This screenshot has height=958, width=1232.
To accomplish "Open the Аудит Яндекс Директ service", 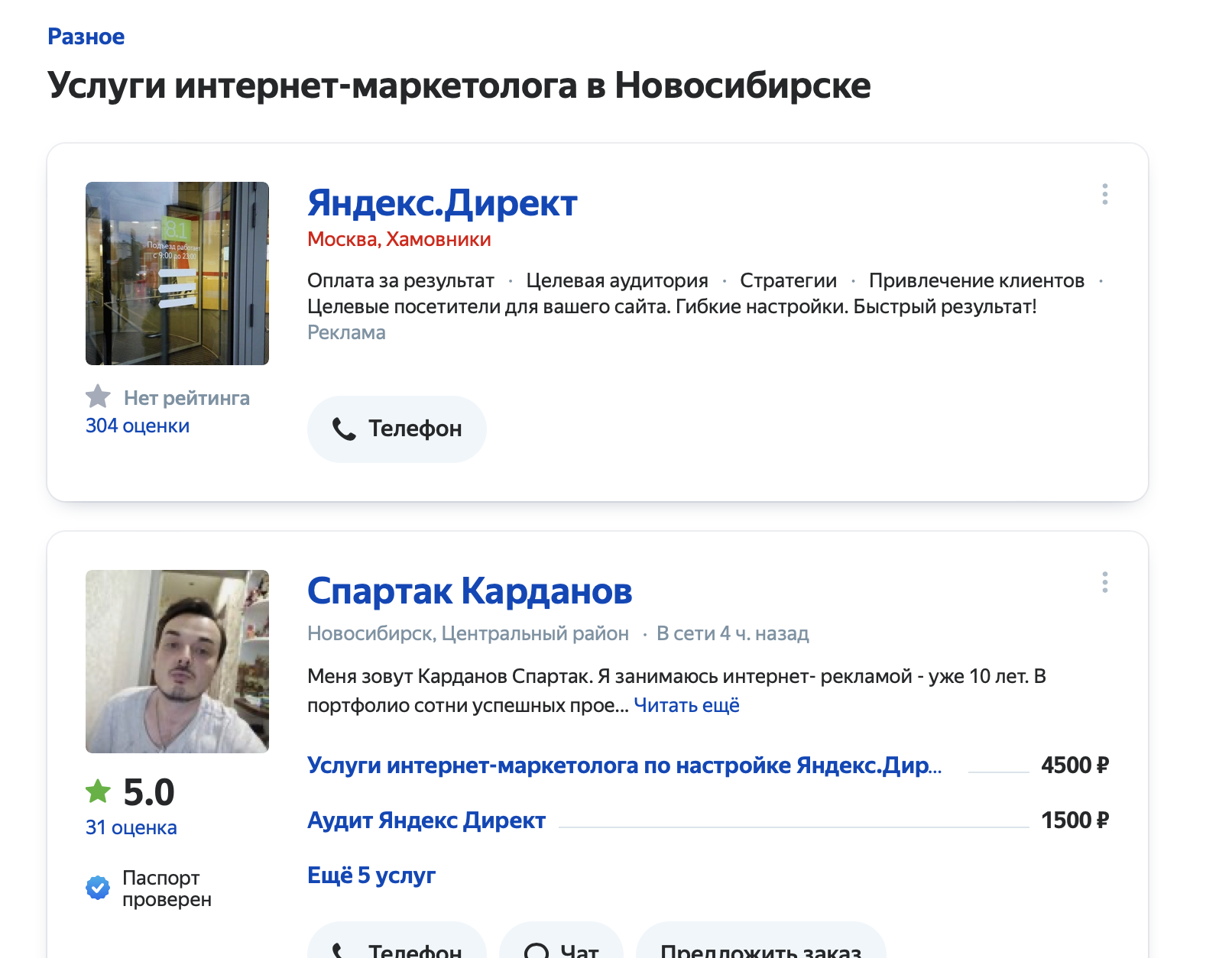I will coord(426,820).
